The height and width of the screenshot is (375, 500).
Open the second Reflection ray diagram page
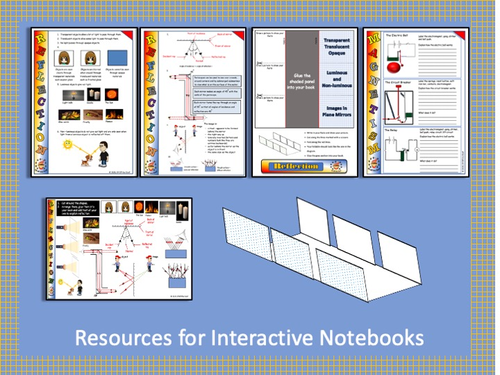(x=193, y=102)
